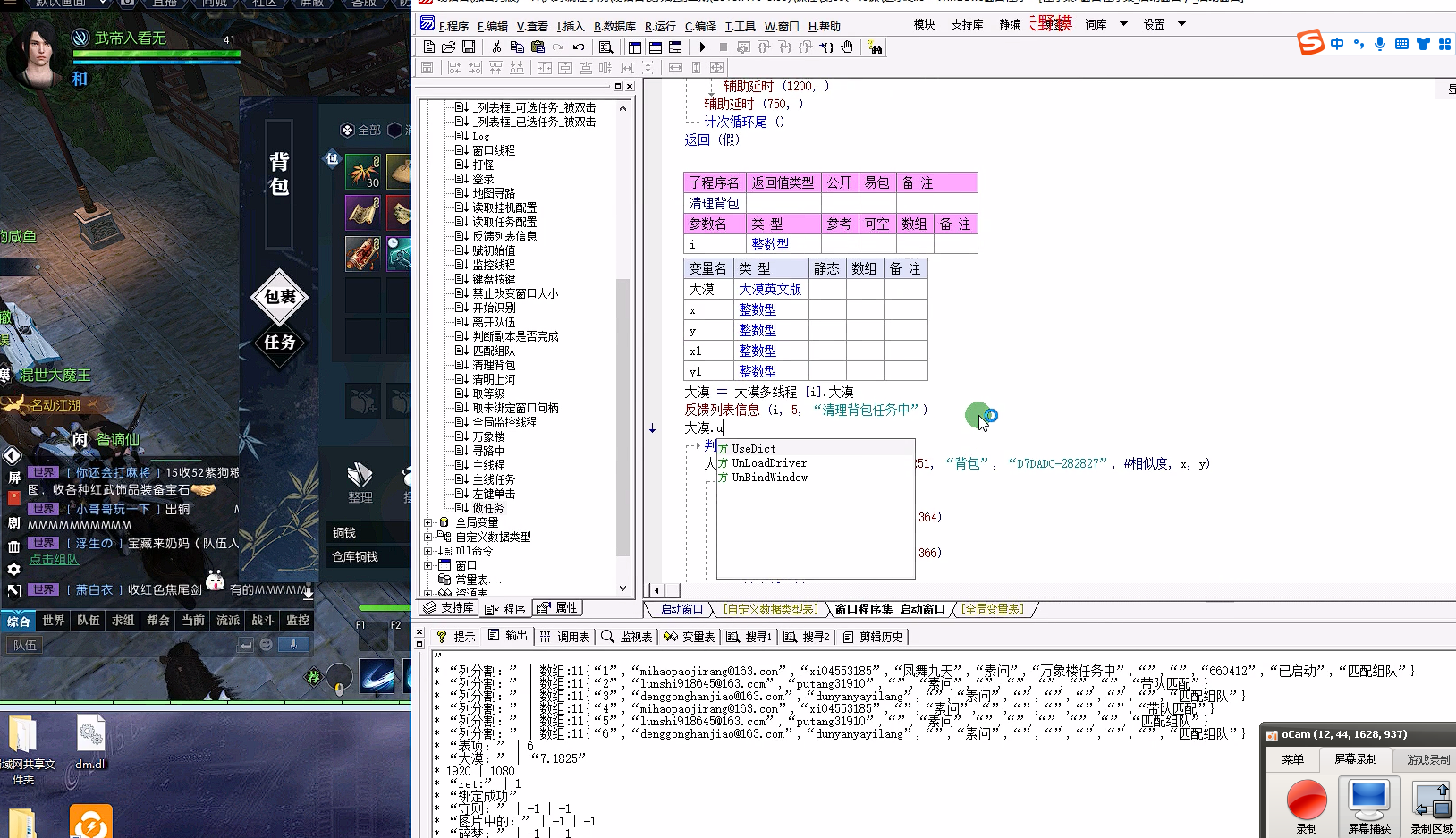Click the game chat voice microphone button
1456x838 pixels.
[x=293, y=645]
